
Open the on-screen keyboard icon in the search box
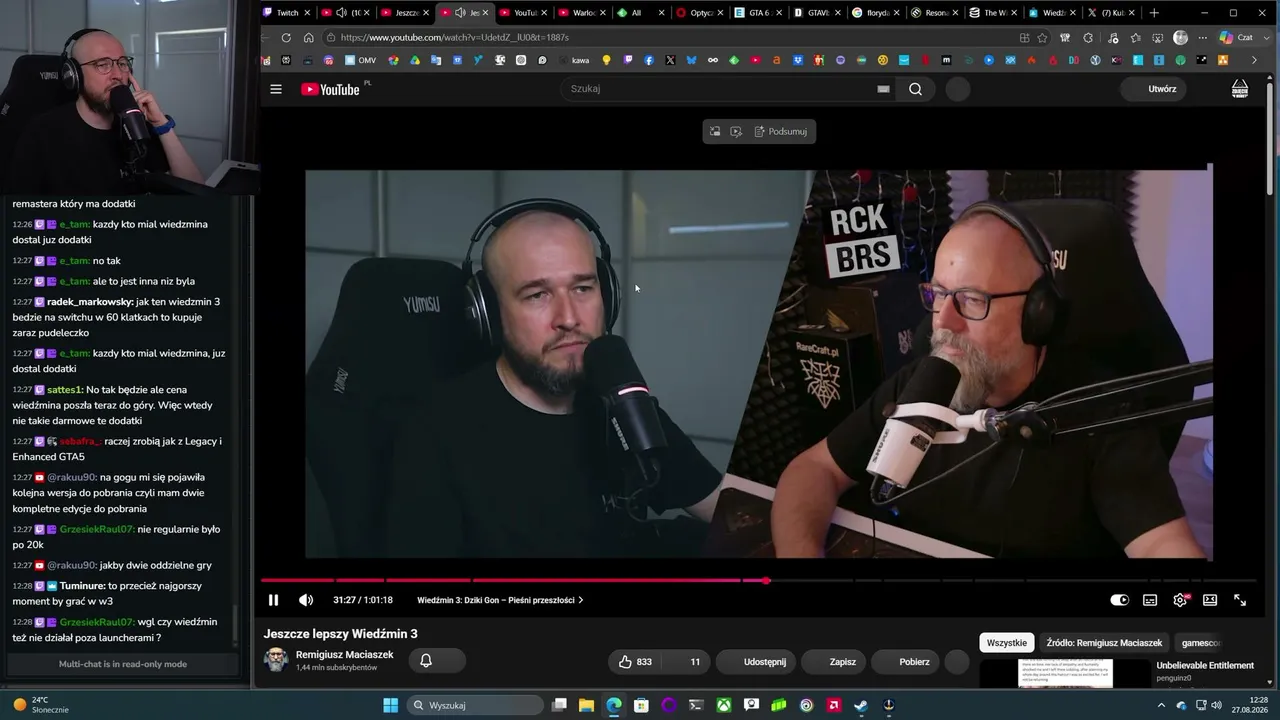click(x=883, y=89)
